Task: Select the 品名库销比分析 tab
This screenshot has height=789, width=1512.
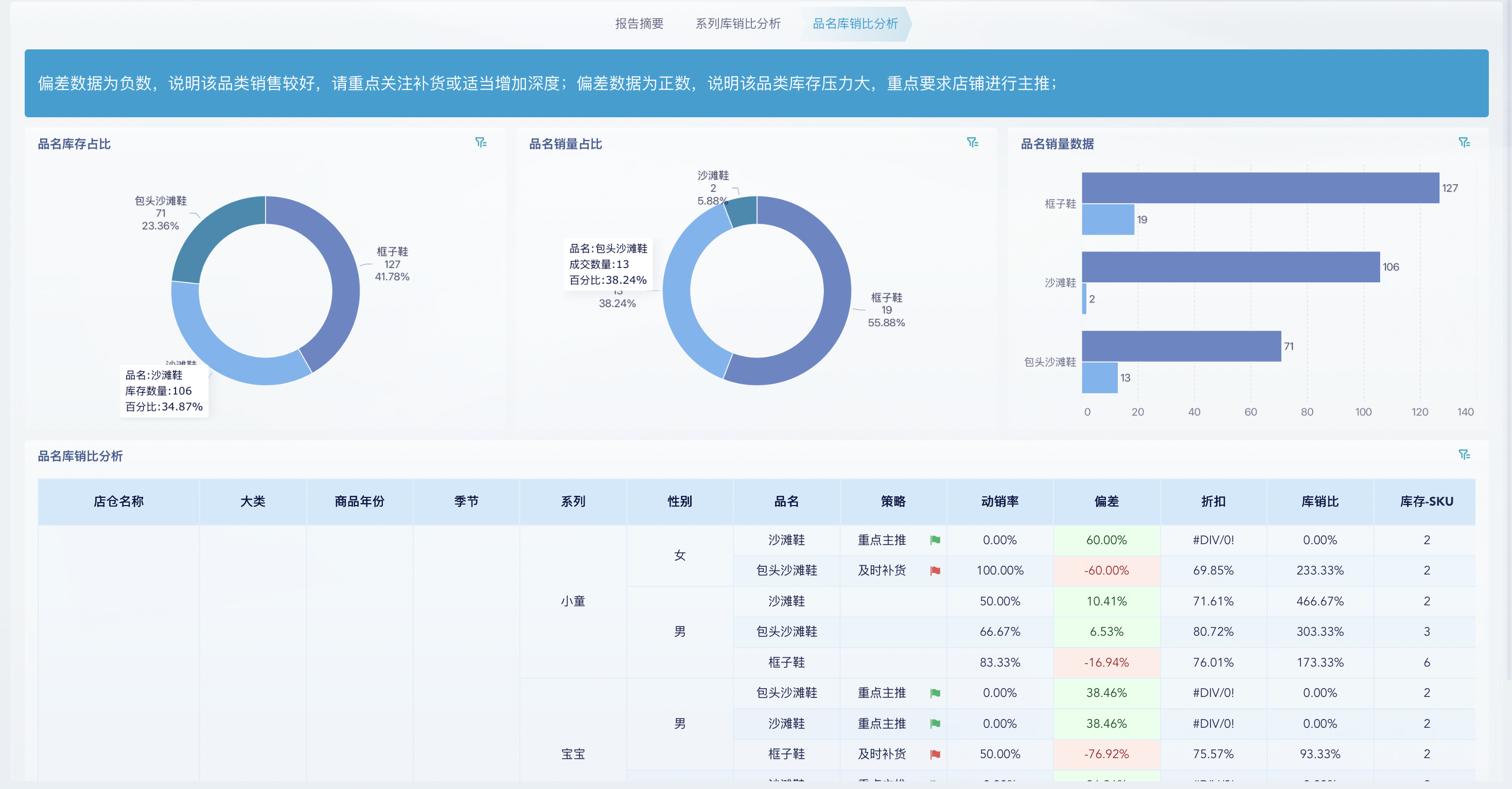Action: (853, 24)
